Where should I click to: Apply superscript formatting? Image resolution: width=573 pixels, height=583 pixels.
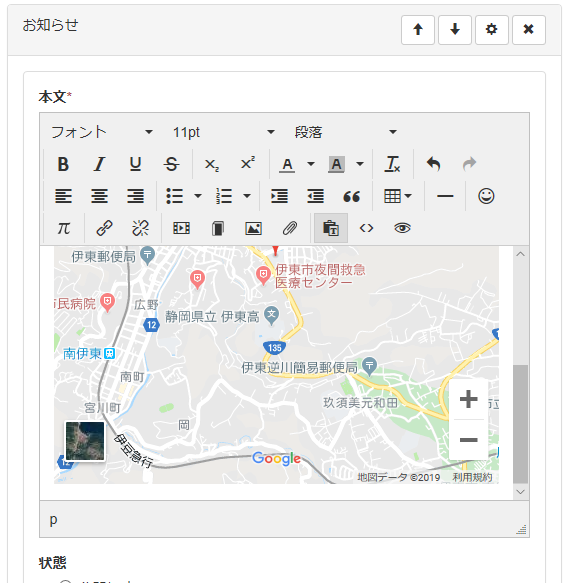pos(248,164)
